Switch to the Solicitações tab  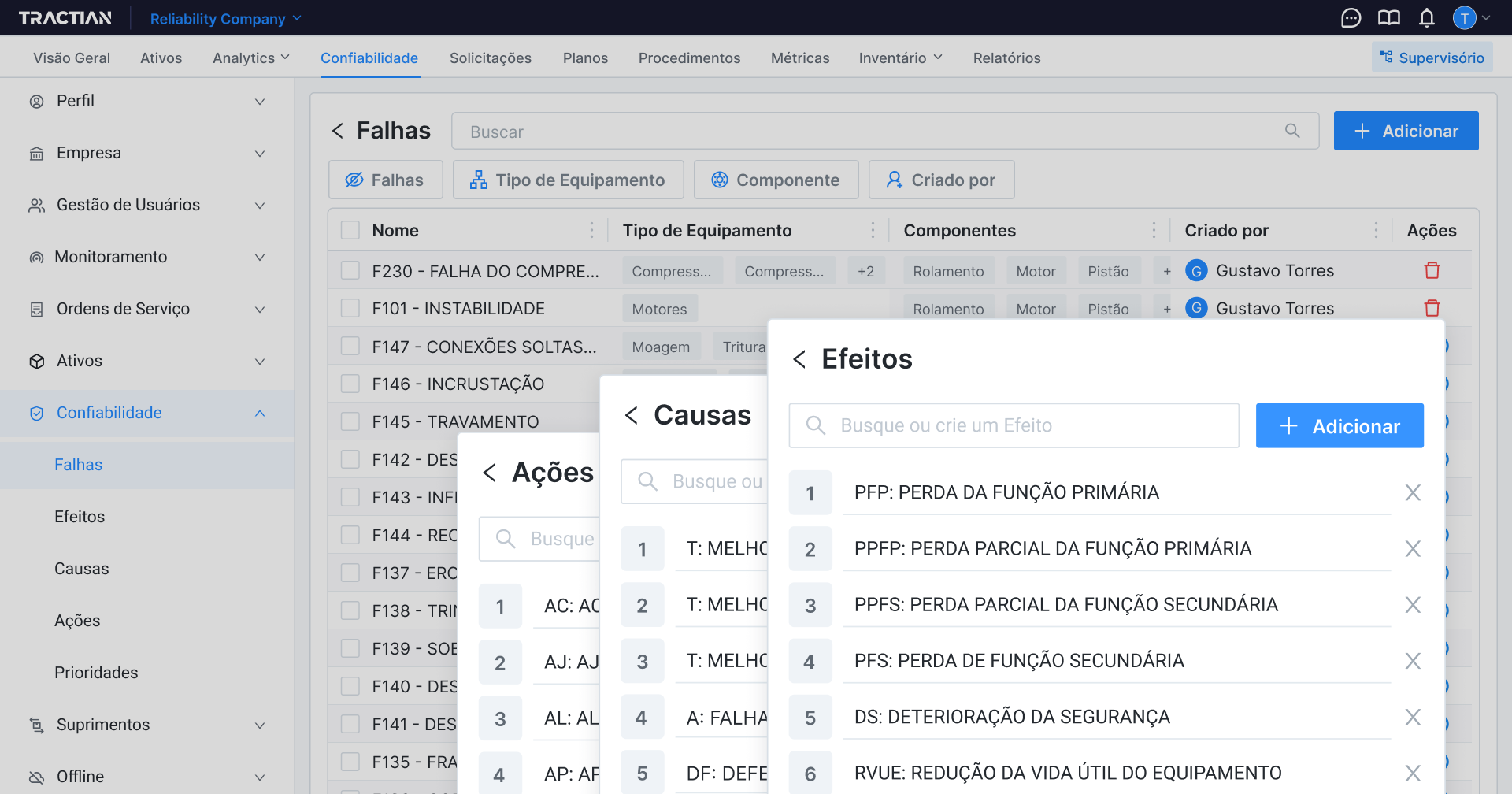point(490,58)
